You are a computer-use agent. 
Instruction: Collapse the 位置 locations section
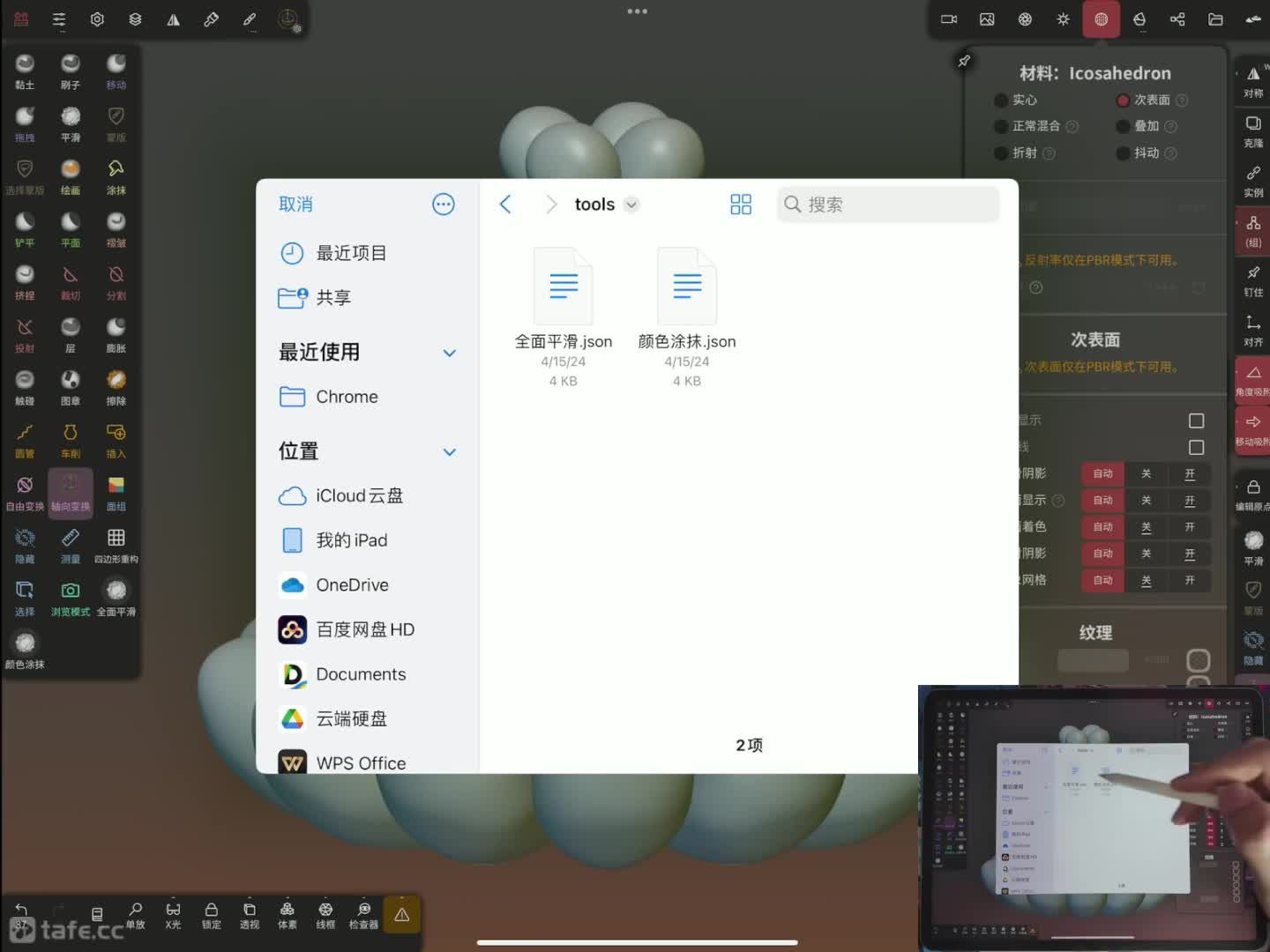[449, 451]
